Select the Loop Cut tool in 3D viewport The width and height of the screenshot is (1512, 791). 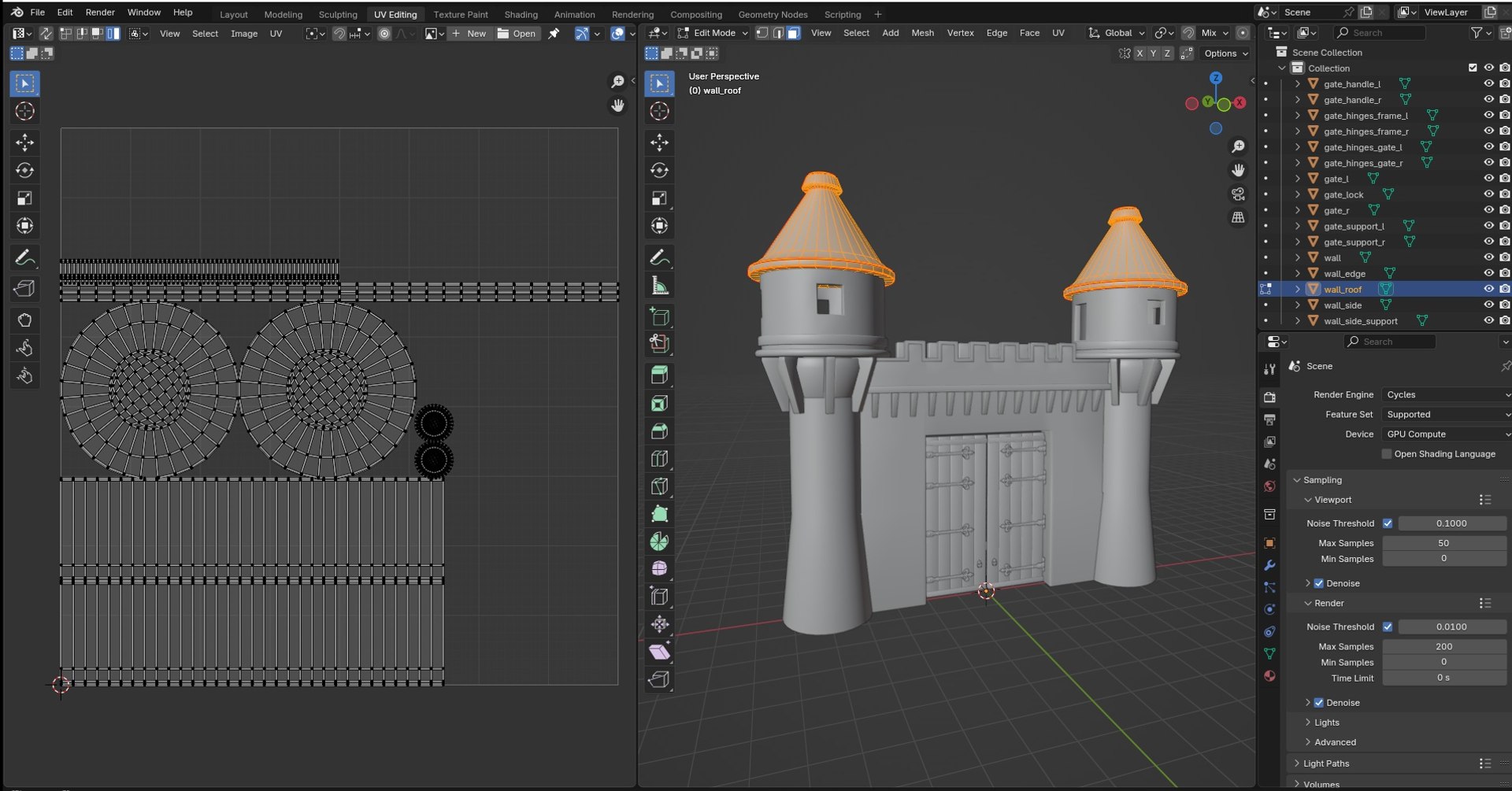659,459
